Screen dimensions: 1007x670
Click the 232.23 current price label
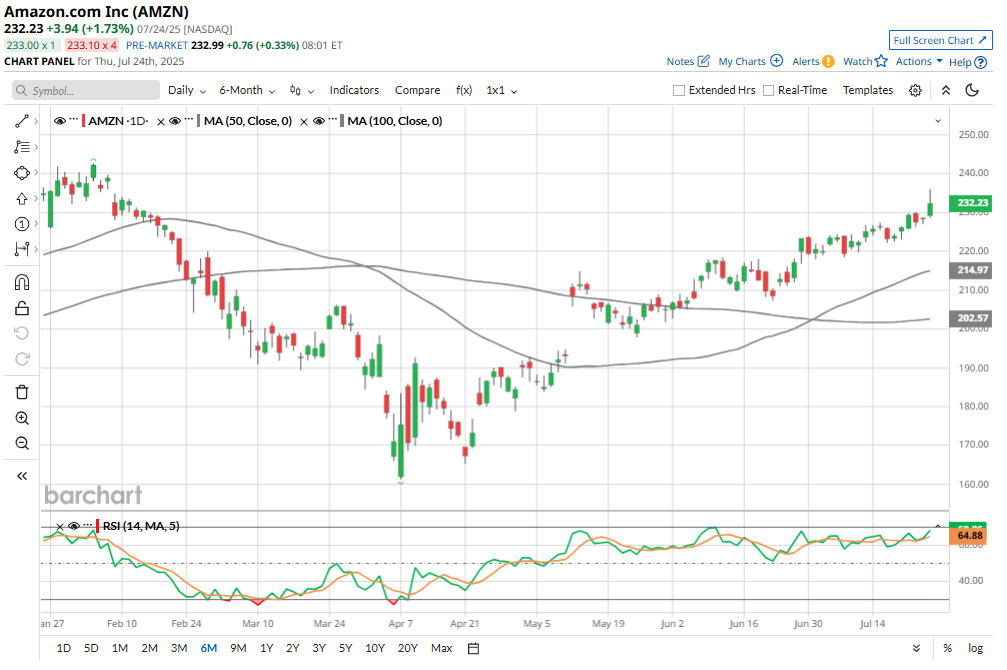(970, 203)
